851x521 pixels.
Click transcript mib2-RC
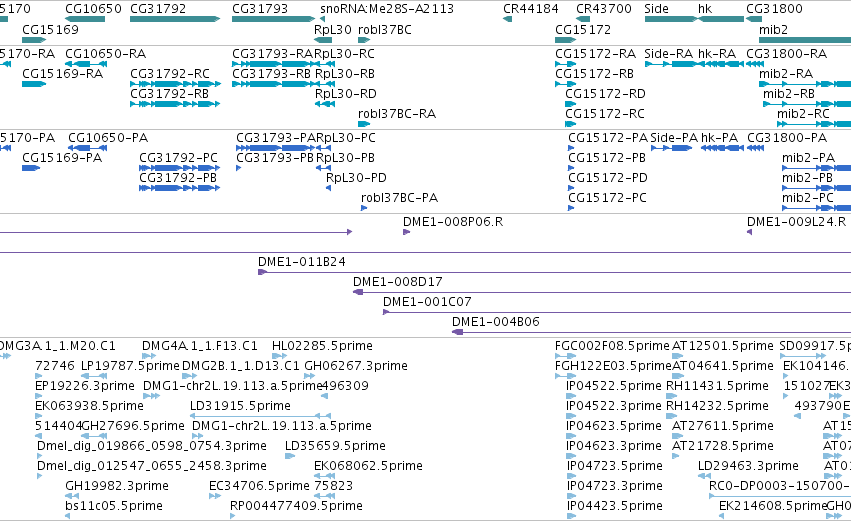(803, 114)
